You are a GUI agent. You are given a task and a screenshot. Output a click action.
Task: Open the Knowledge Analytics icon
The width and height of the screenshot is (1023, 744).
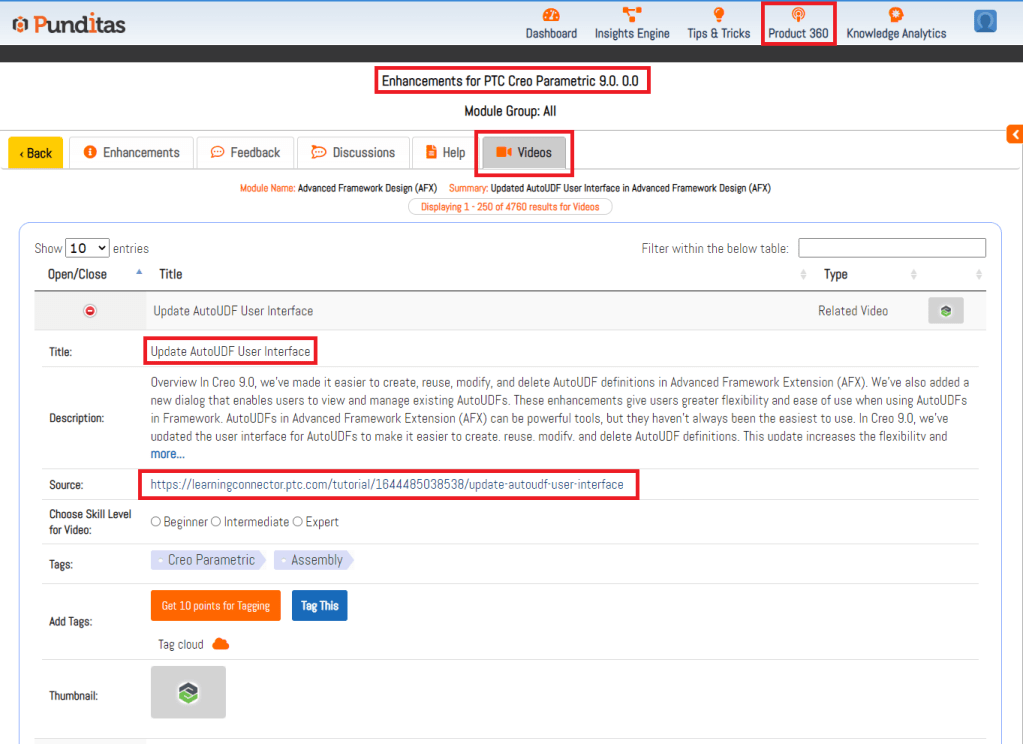click(x=895, y=15)
